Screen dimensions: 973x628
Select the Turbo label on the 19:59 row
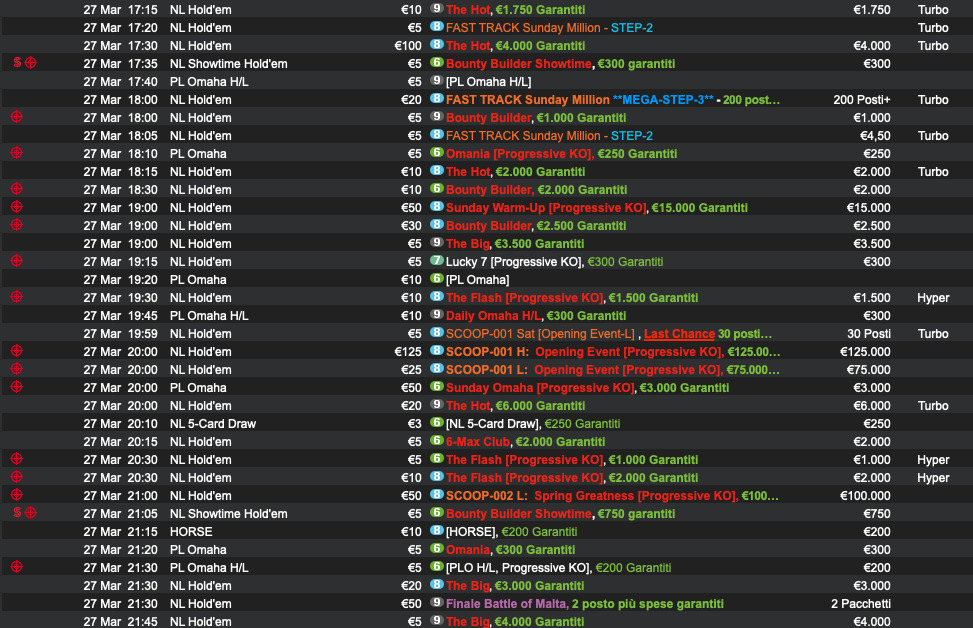(x=933, y=334)
